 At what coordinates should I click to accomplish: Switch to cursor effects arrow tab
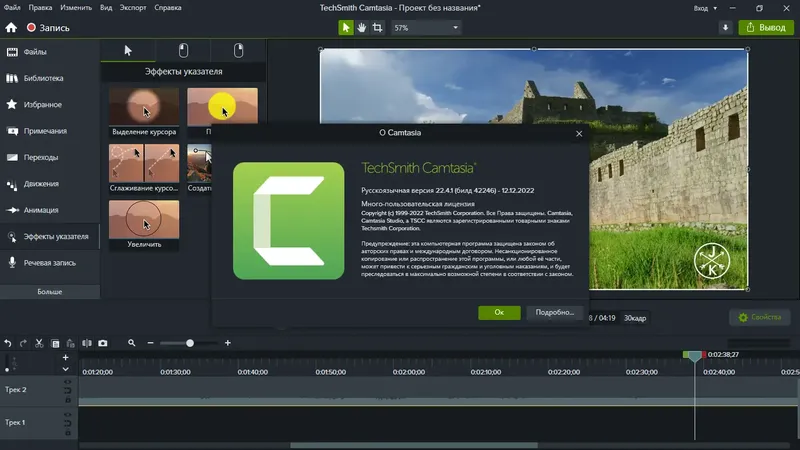(128, 51)
